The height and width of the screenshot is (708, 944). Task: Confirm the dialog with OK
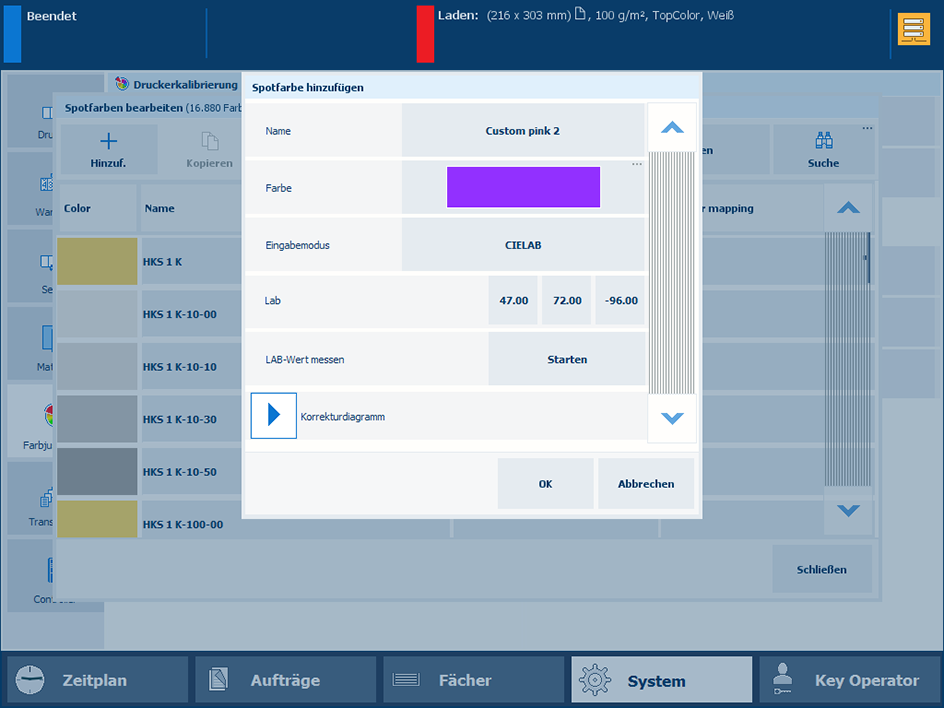pyautogui.click(x=545, y=484)
